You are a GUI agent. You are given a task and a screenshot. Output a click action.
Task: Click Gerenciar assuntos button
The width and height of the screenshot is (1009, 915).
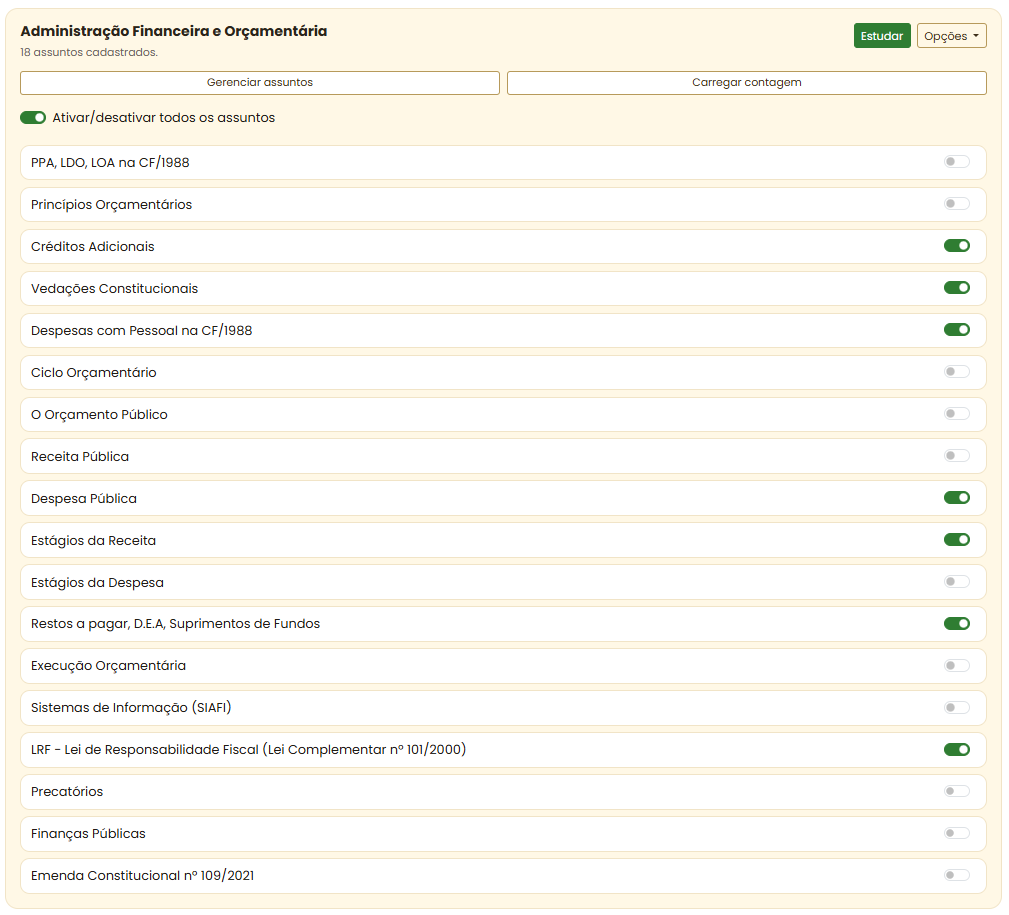260,83
